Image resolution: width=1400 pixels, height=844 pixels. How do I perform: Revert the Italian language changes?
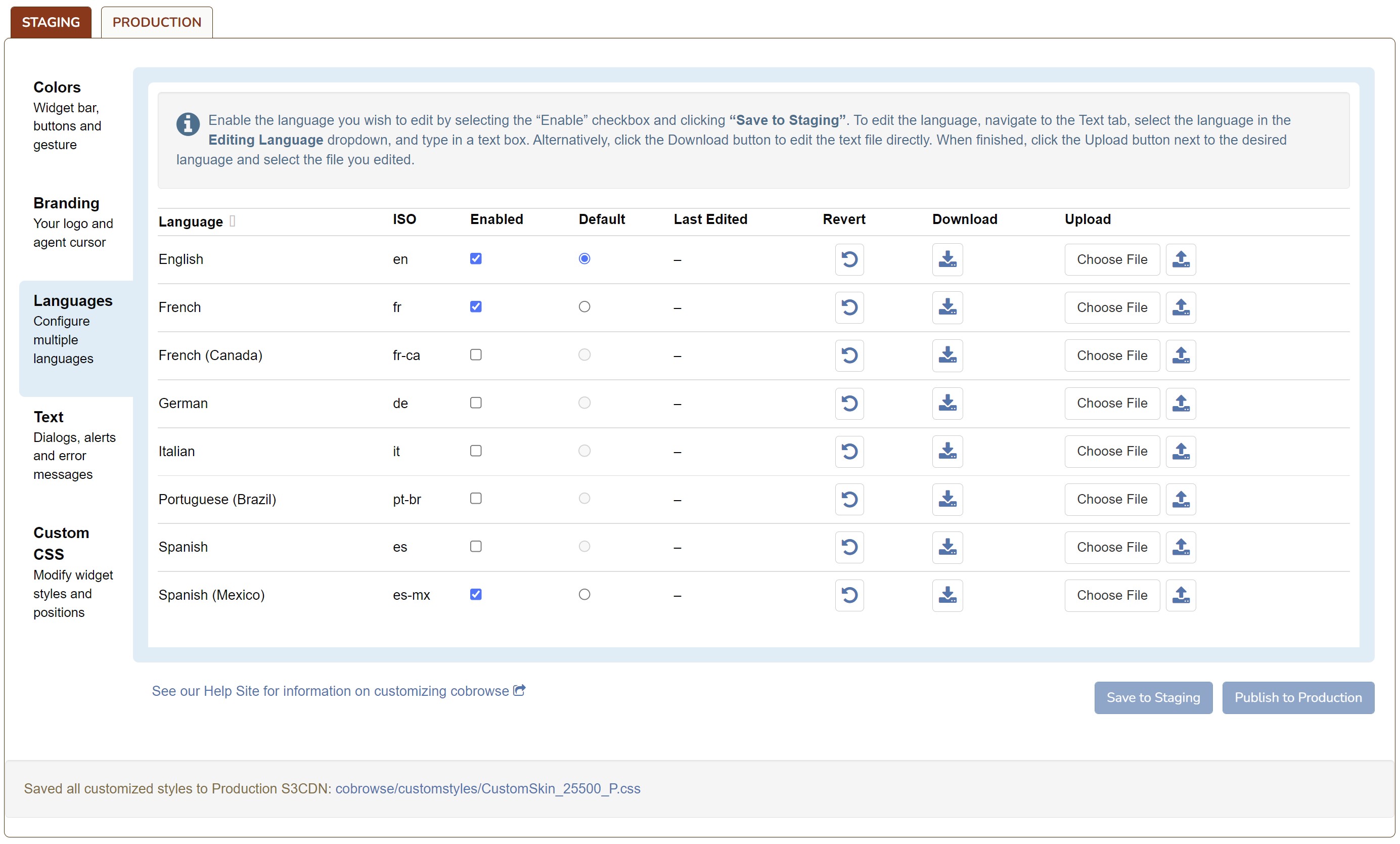849,451
